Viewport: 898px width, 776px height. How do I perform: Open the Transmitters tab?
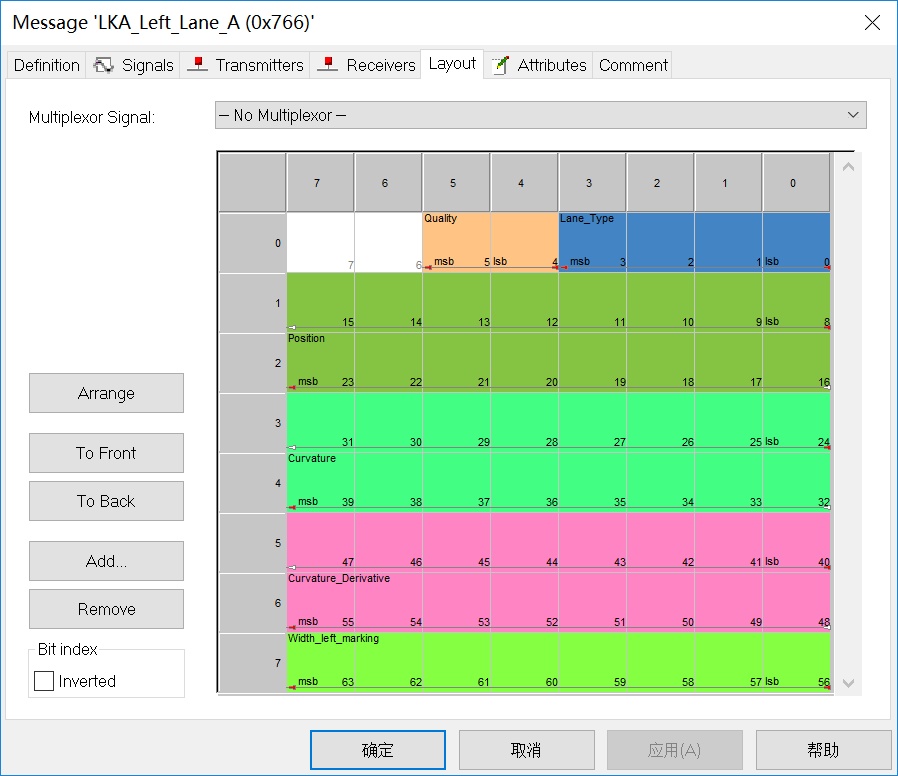245,65
